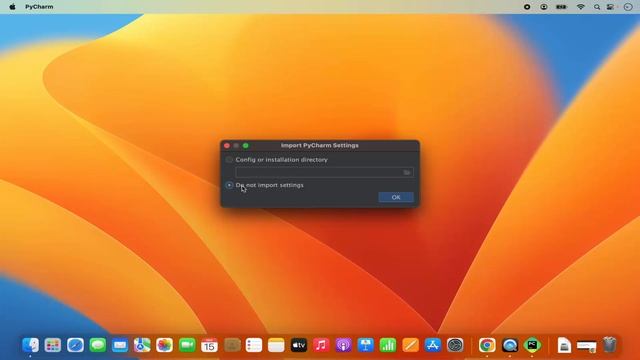The width and height of the screenshot is (640, 360).
Task: Click the PyCharm icon in the dock
Action: [x=532, y=345]
